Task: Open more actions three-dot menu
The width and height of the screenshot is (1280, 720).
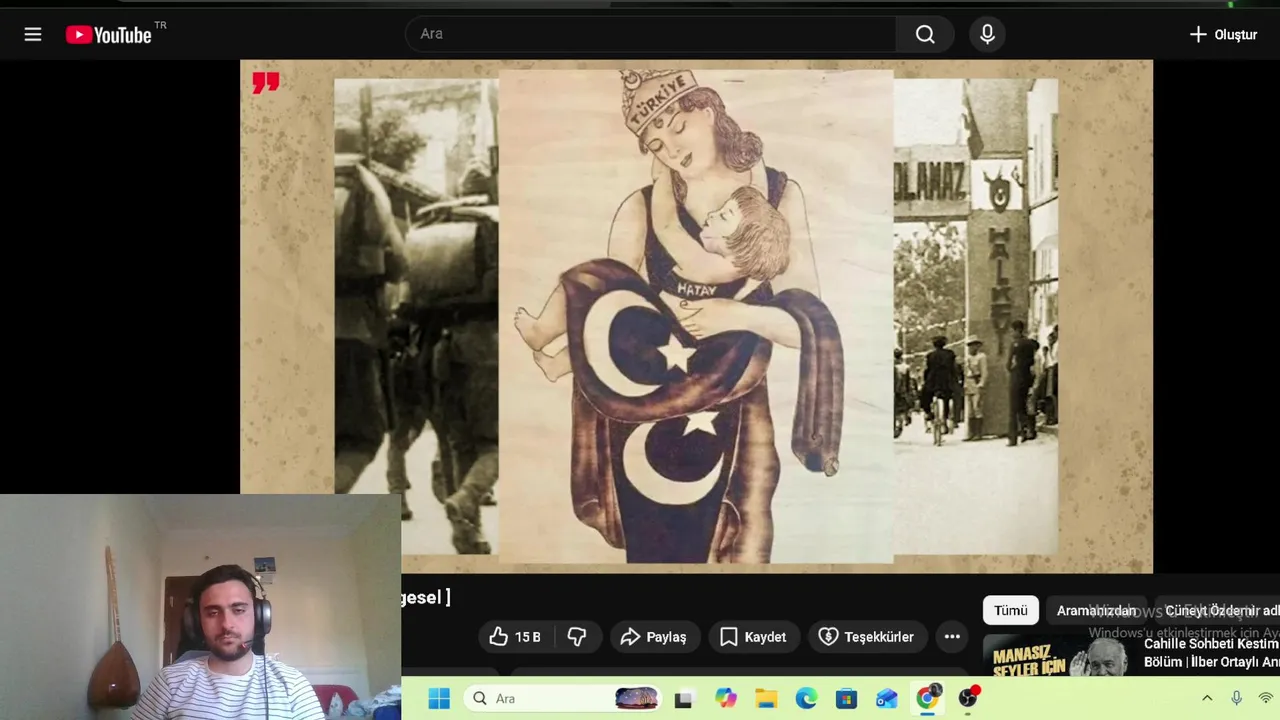Action: coord(952,637)
